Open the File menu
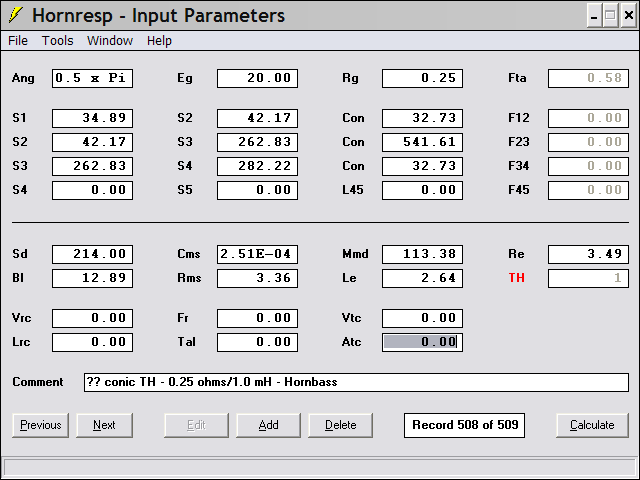 [x=18, y=41]
